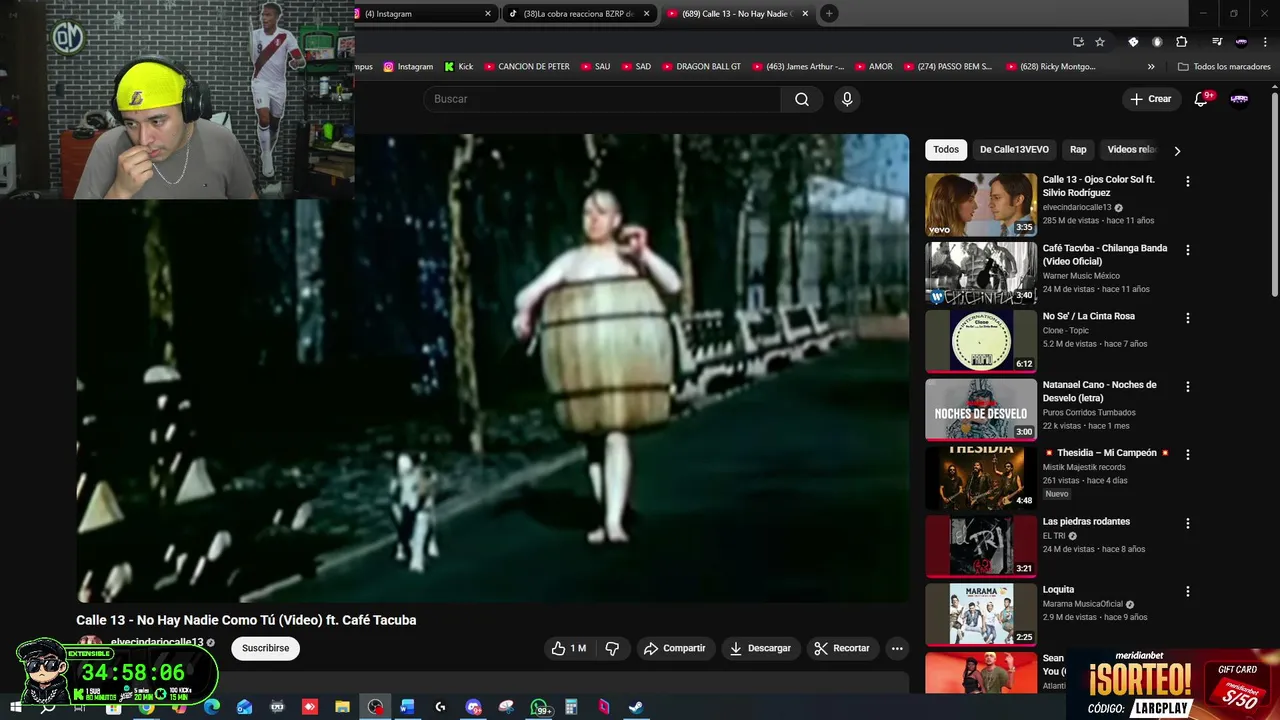
Task: Open the Chrome three-dot menu
Action: click(1264, 42)
